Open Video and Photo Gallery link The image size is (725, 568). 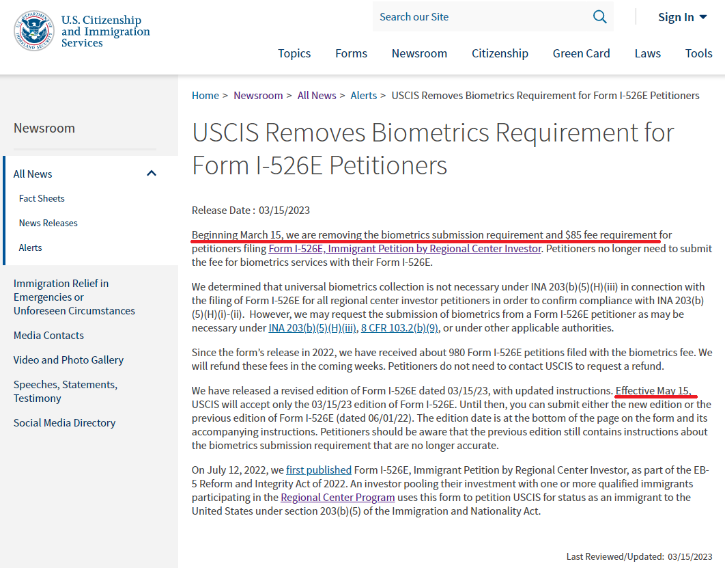pyautogui.click(x=68, y=360)
